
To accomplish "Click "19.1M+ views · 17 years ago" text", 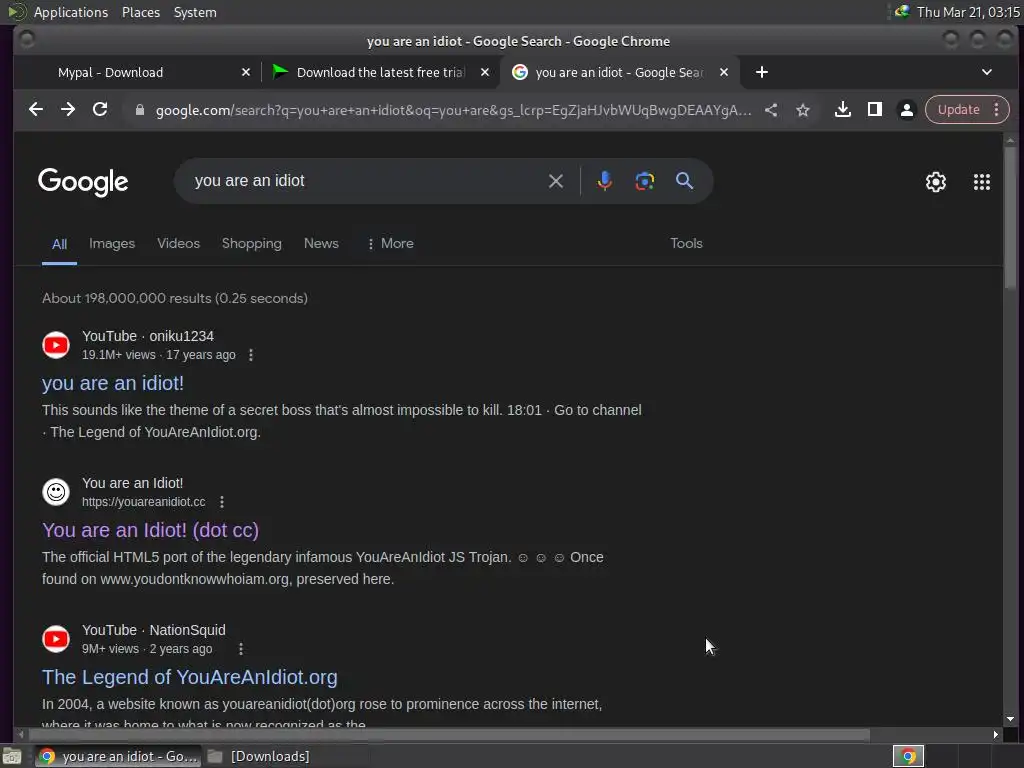I will [159, 355].
